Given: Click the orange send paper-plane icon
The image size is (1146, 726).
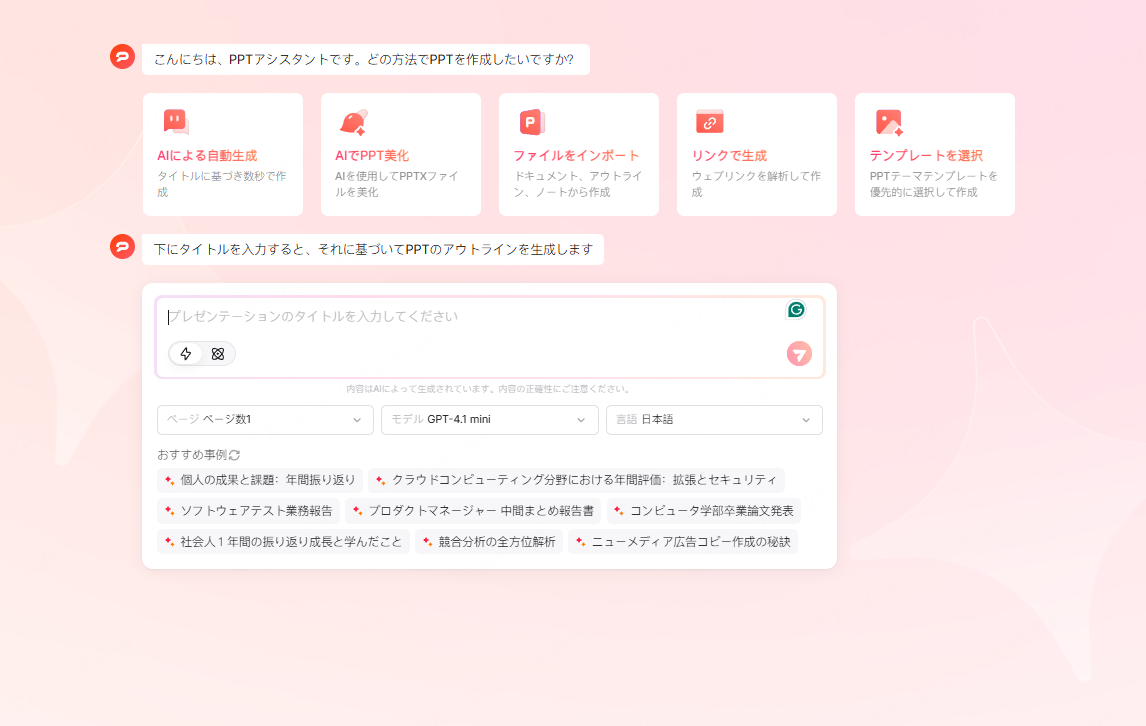Looking at the screenshot, I should pos(798,354).
